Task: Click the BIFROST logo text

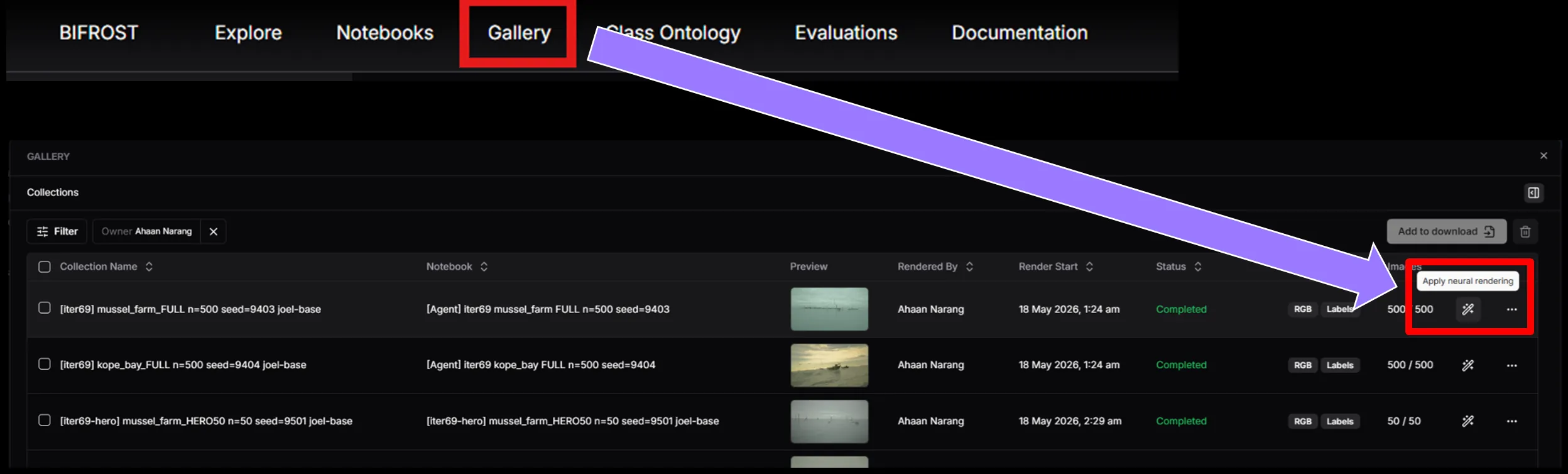Action: tap(99, 33)
